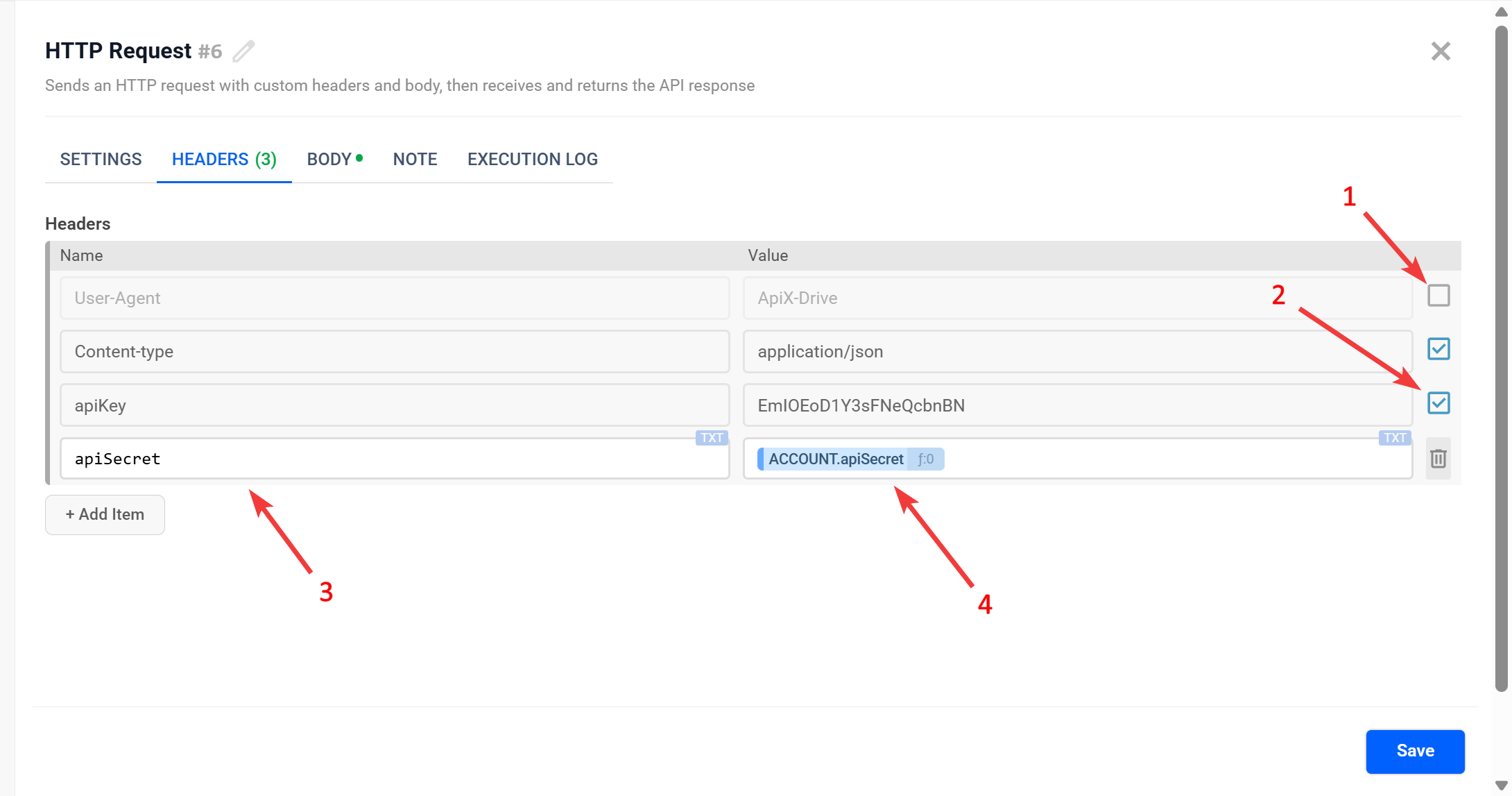1512x796 pixels.
Task: Click the + Add Item button
Action: tap(105, 514)
